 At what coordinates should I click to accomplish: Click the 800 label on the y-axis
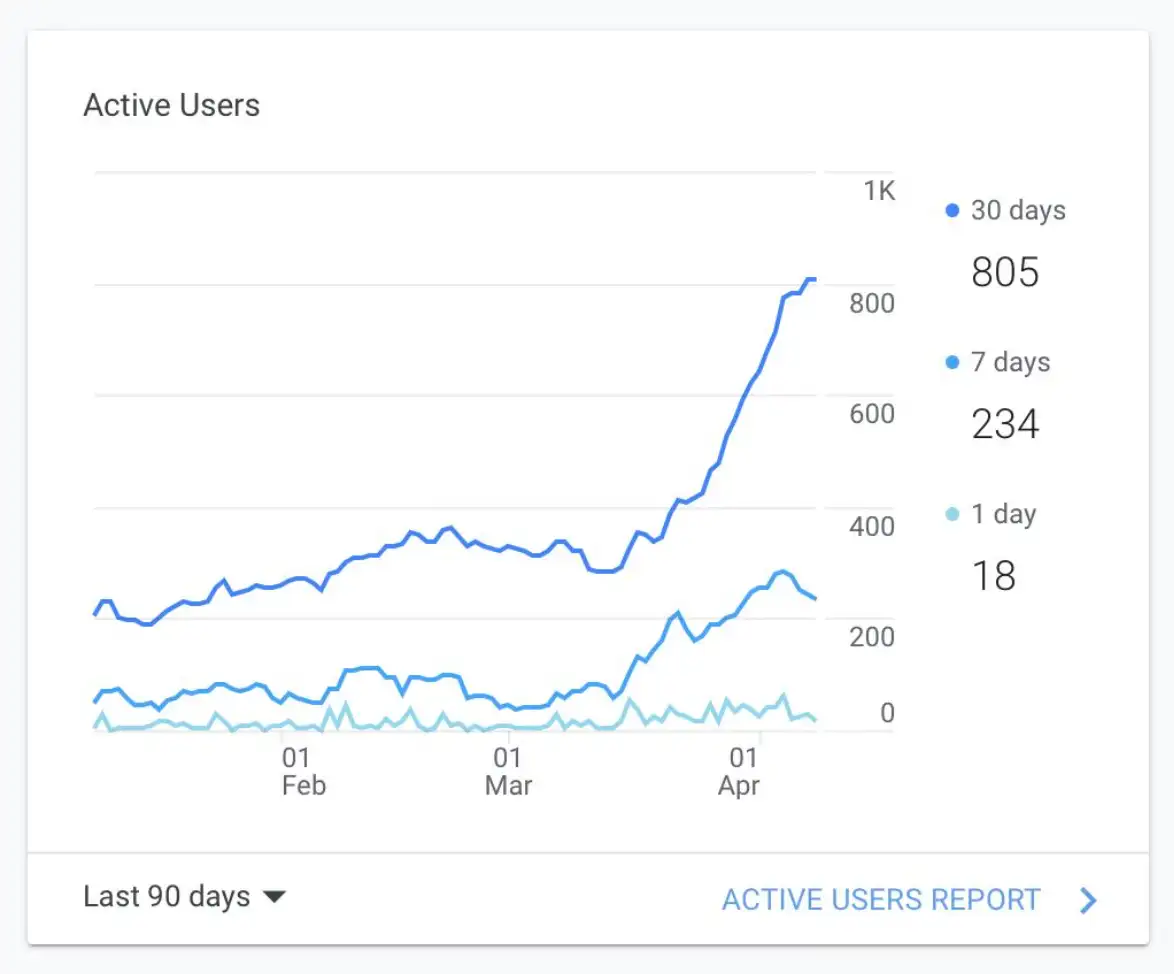click(871, 303)
